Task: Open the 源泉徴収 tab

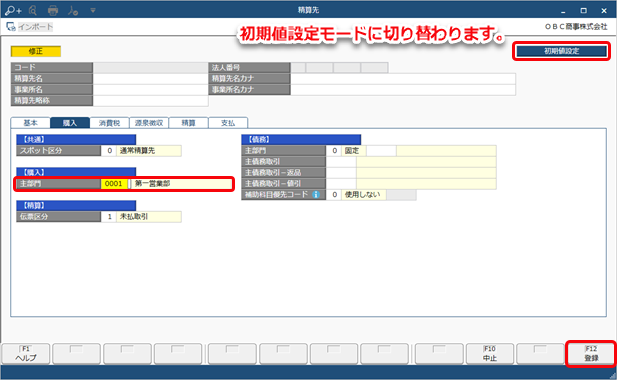Action: [x=149, y=123]
